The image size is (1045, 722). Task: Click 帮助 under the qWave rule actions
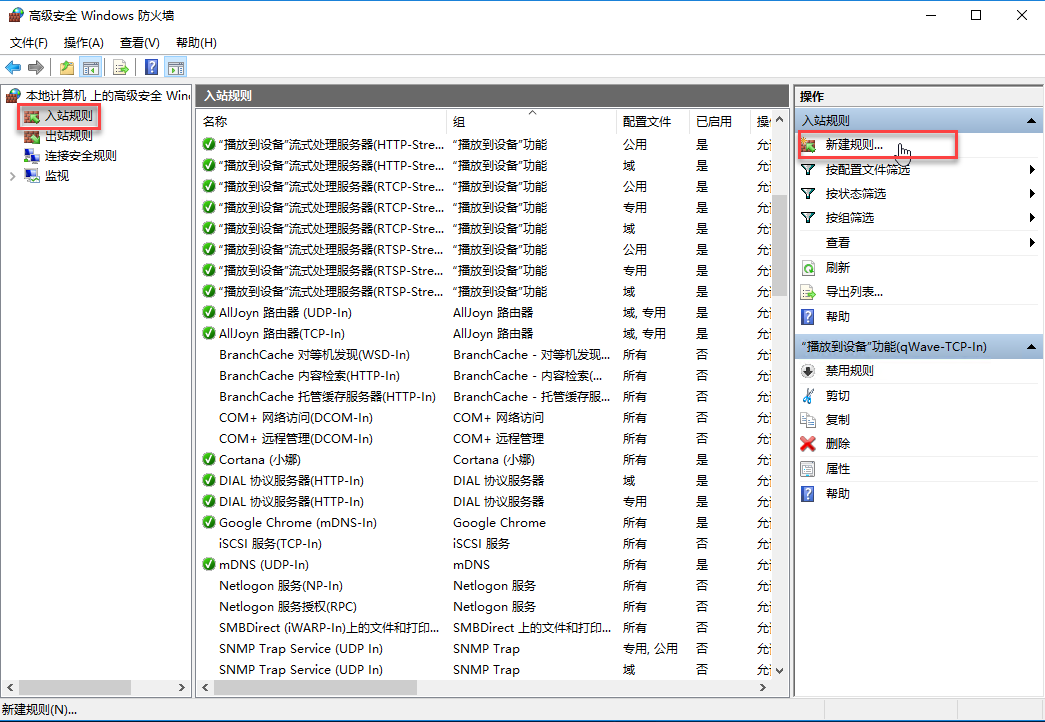point(837,494)
